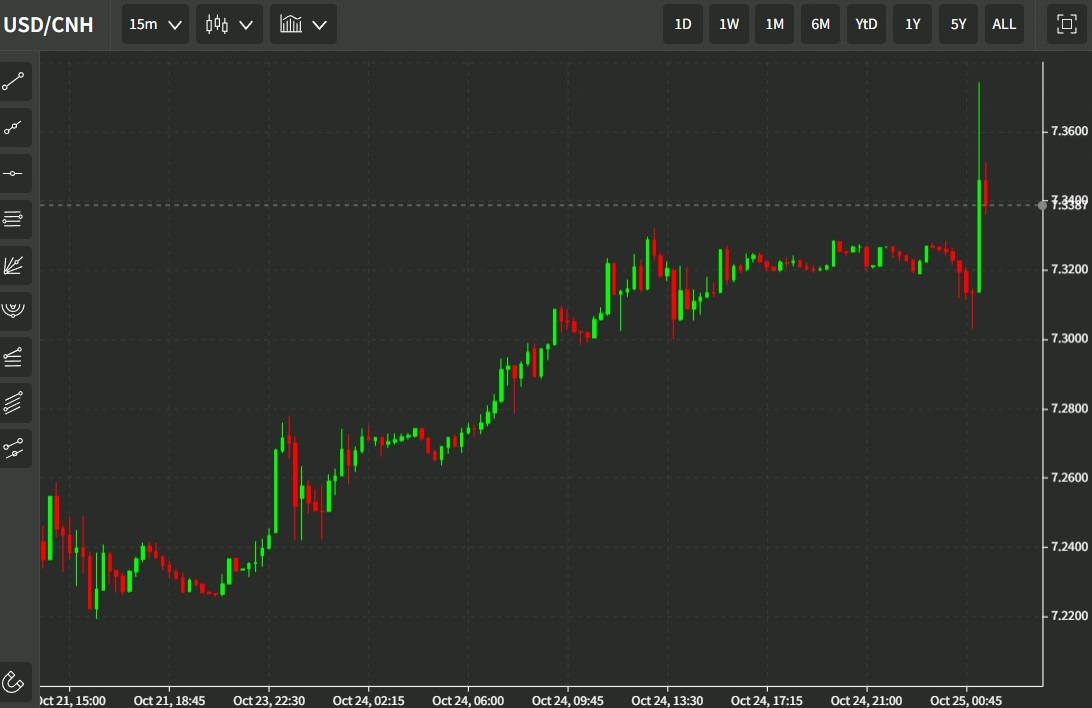Toggle the magnet snap tool

tap(13, 682)
